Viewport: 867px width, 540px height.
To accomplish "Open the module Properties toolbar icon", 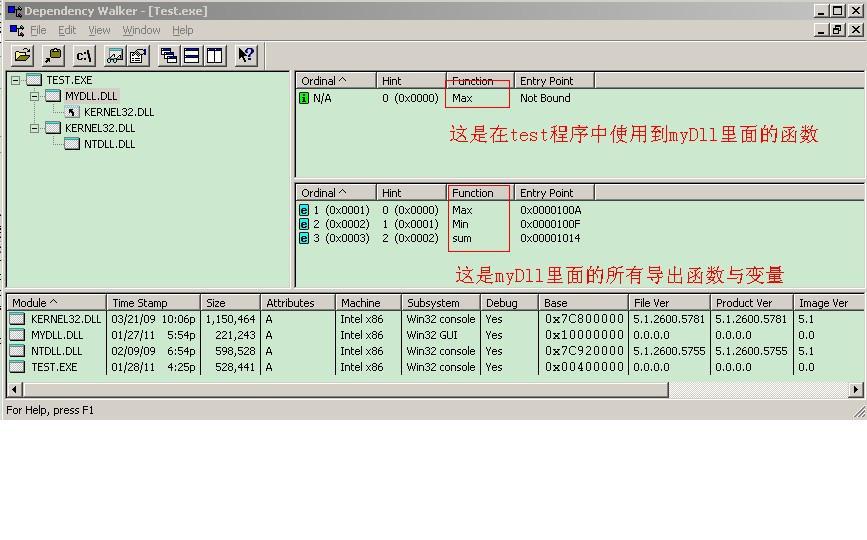I will tap(138, 55).
